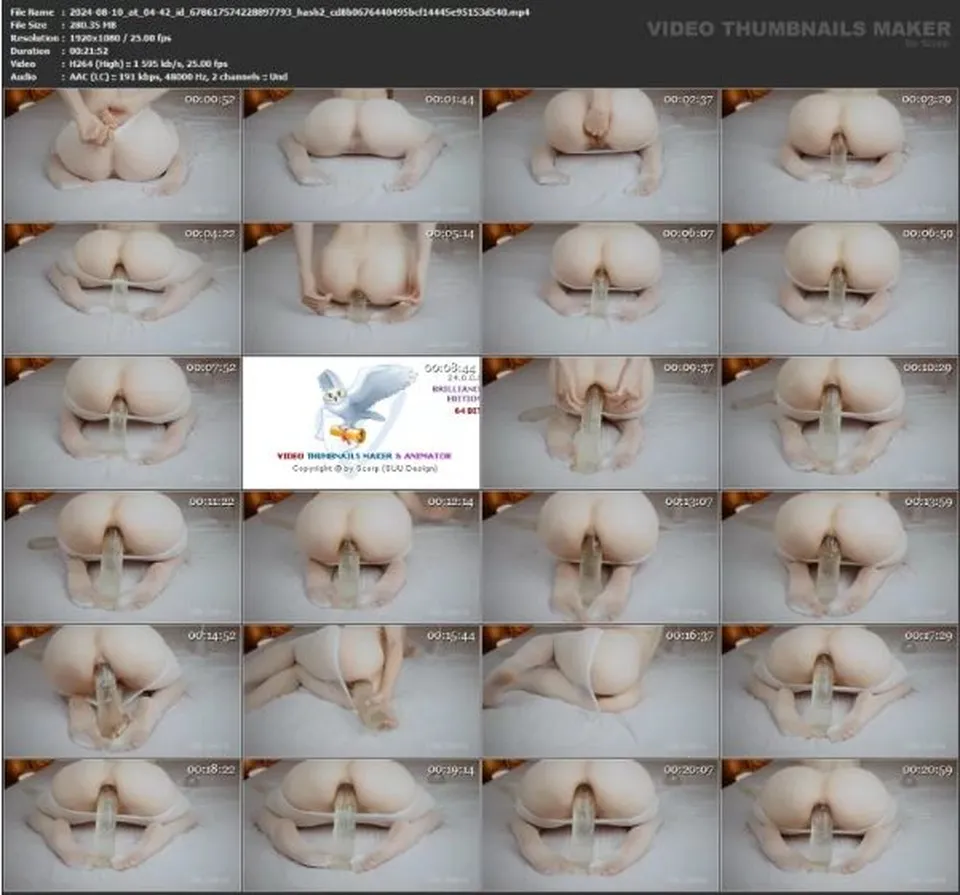Open the frame stamped 00:01:44
960x895 pixels.
[361, 155]
